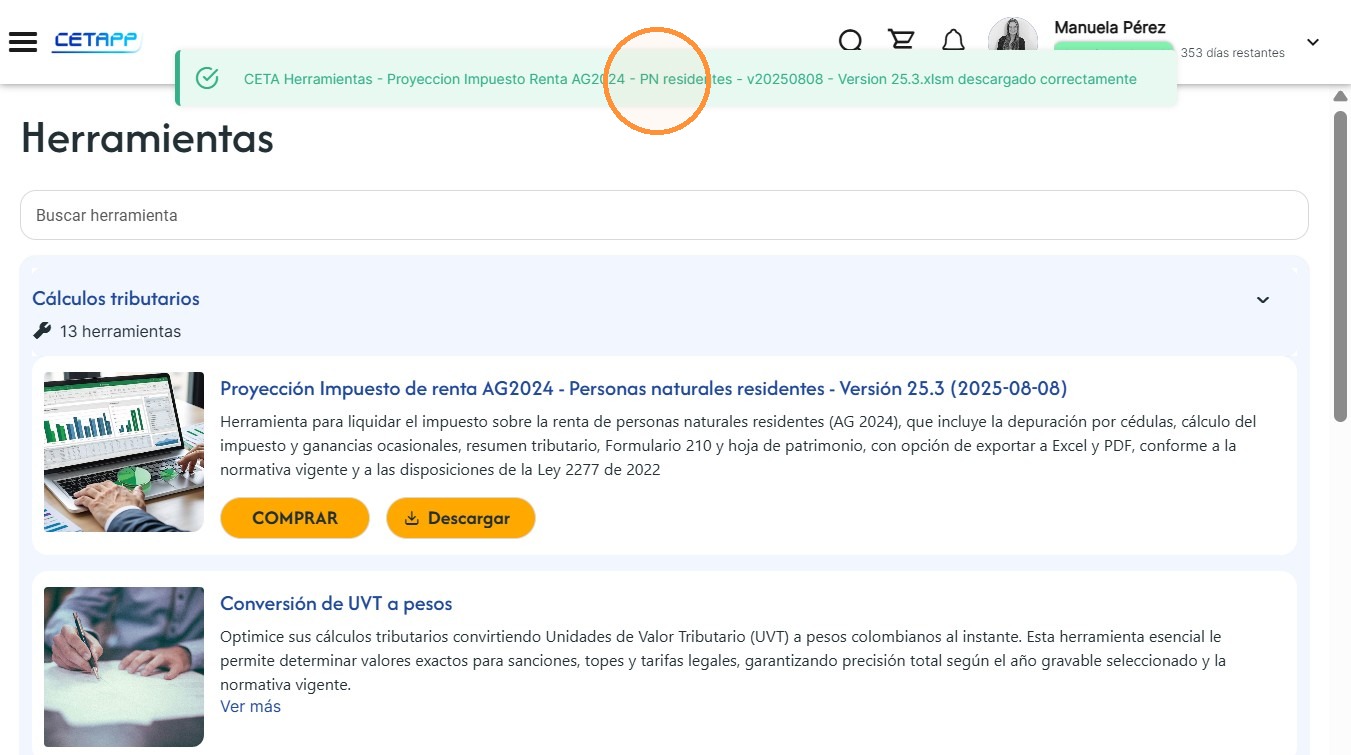The width and height of the screenshot is (1351, 755).
Task: Click the vertical page scrollbar
Action: pyautogui.click(x=1340, y=265)
